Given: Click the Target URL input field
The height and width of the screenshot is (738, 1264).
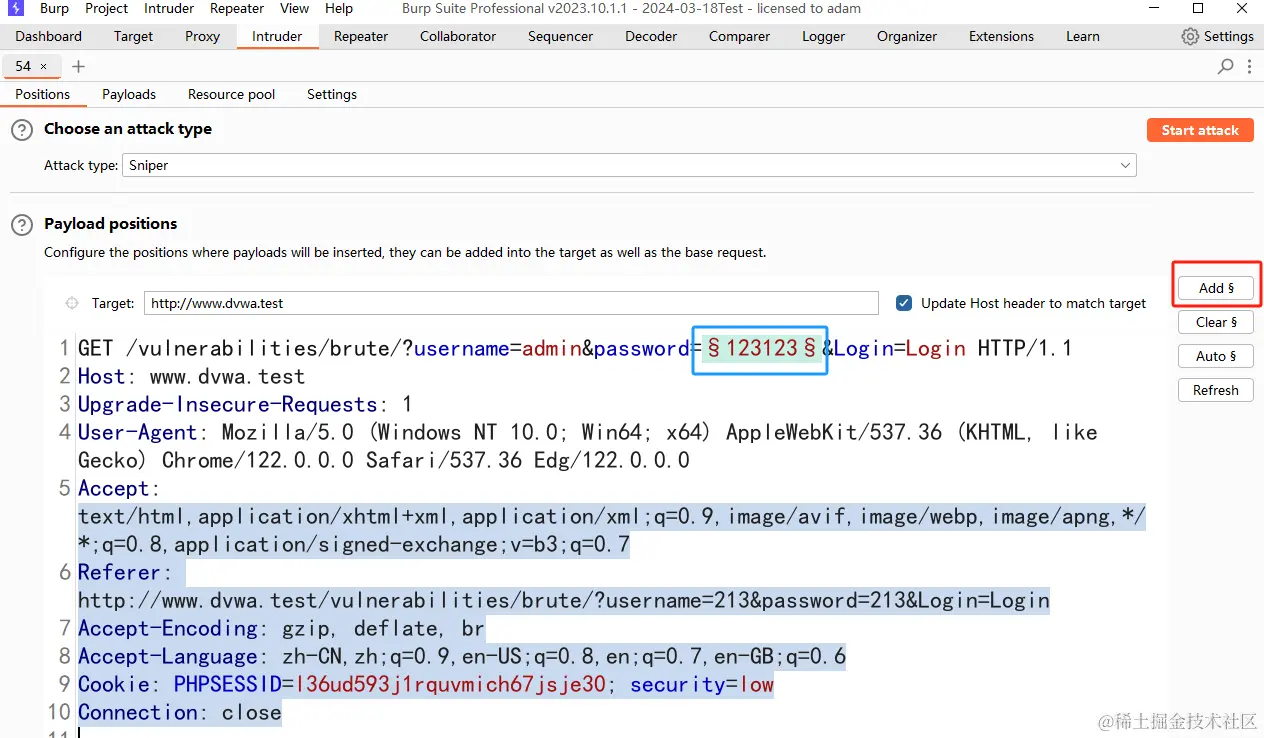Looking at the screenshot, I should click(511, 303).
